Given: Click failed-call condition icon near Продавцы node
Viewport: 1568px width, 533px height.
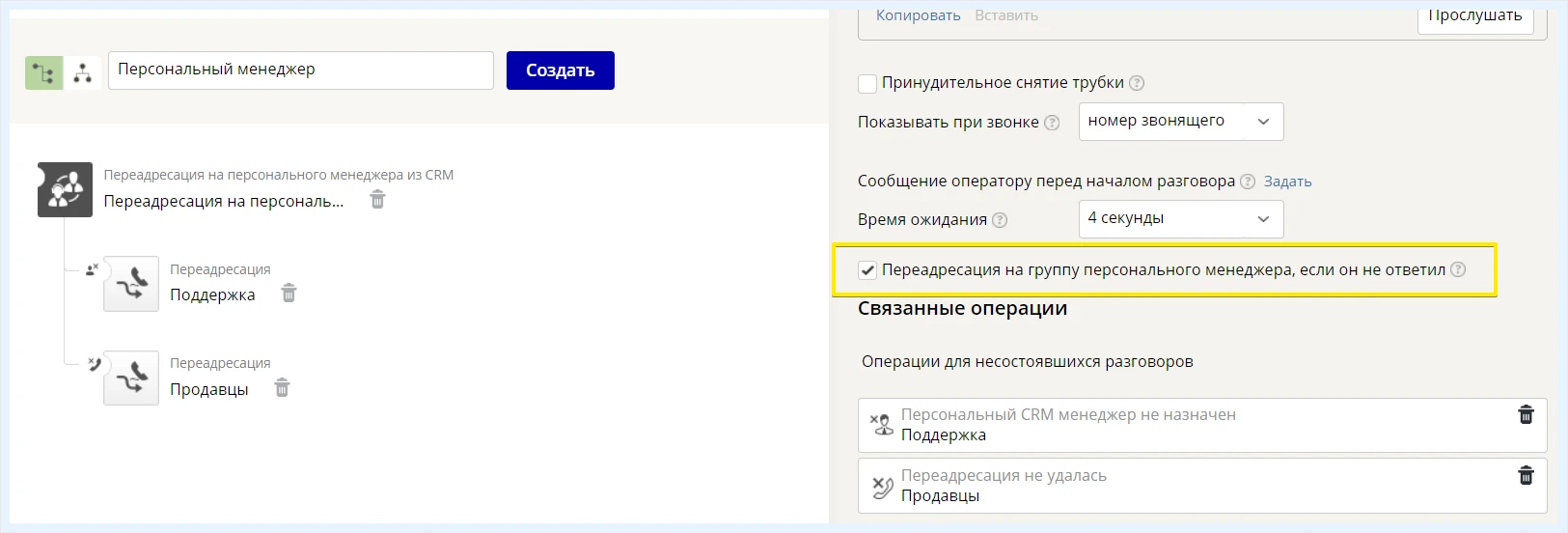Looking at the screenshot, I should click(94, 364).
